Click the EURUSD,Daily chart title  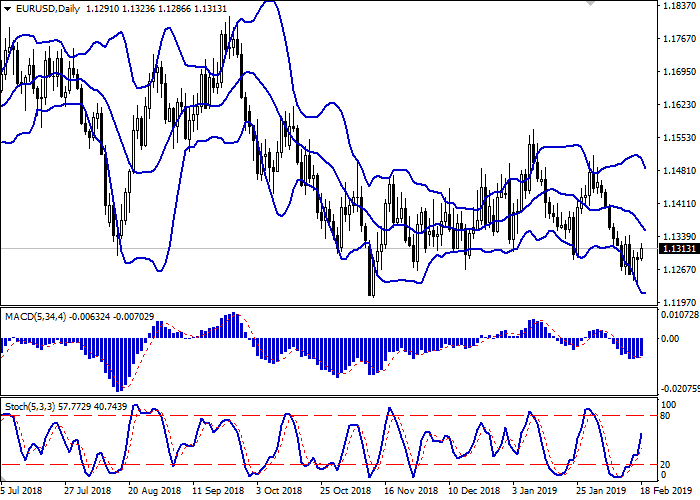pos(42,9)
